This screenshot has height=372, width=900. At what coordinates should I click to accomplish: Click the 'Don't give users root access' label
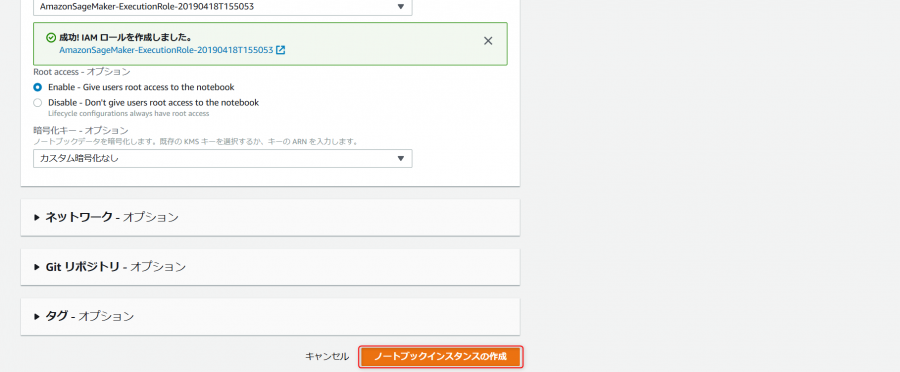click(153, 103)
